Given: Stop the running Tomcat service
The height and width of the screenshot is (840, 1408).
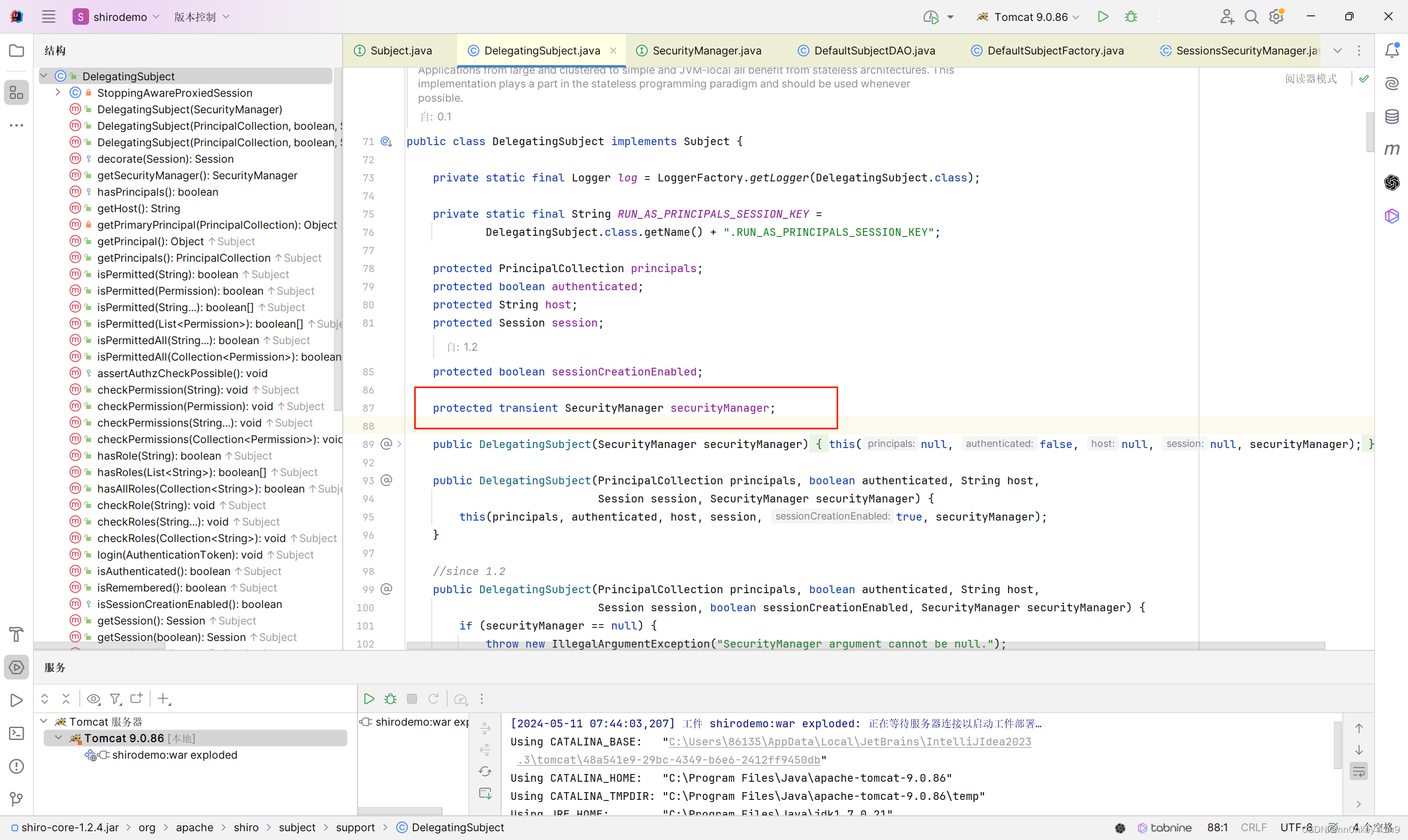Looking at the screenshot, I should tap(411, 699).
